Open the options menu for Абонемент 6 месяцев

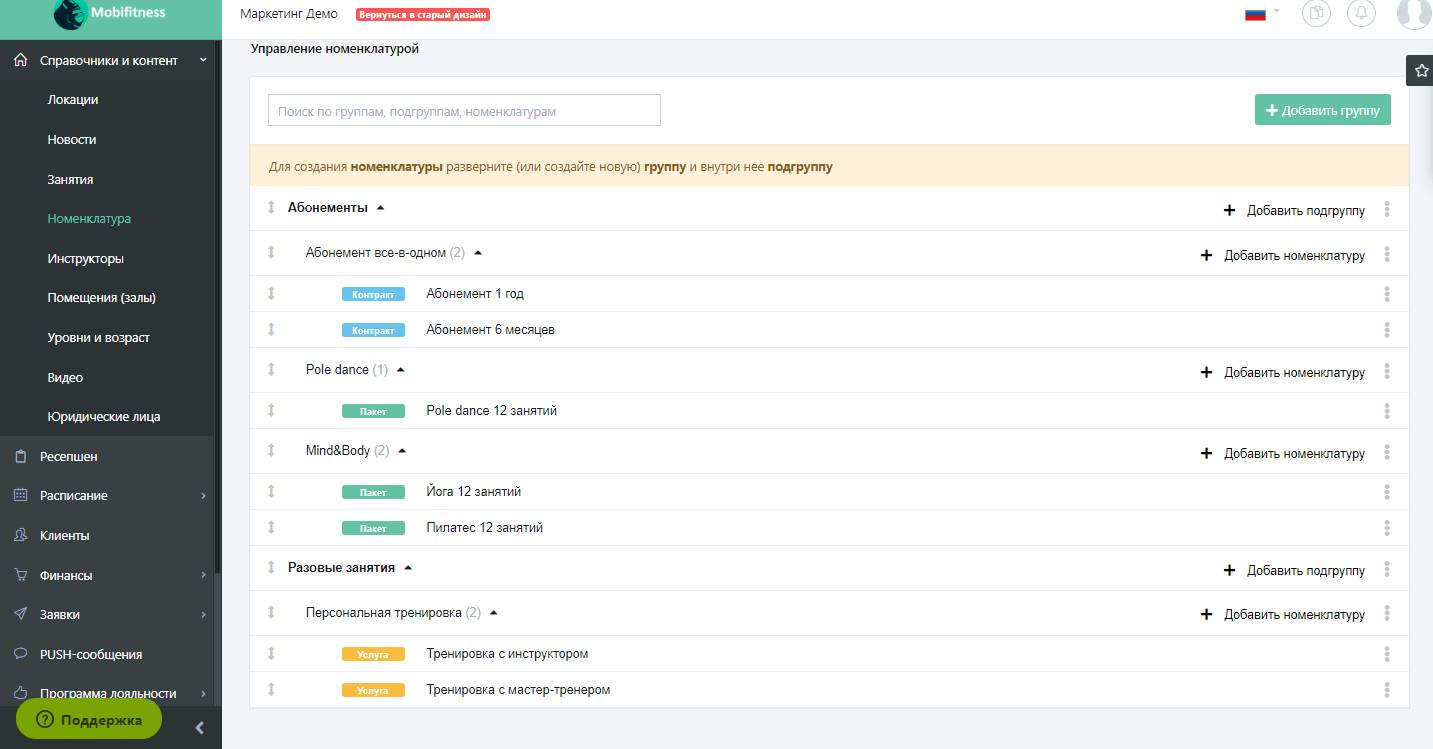point(1387,330)
